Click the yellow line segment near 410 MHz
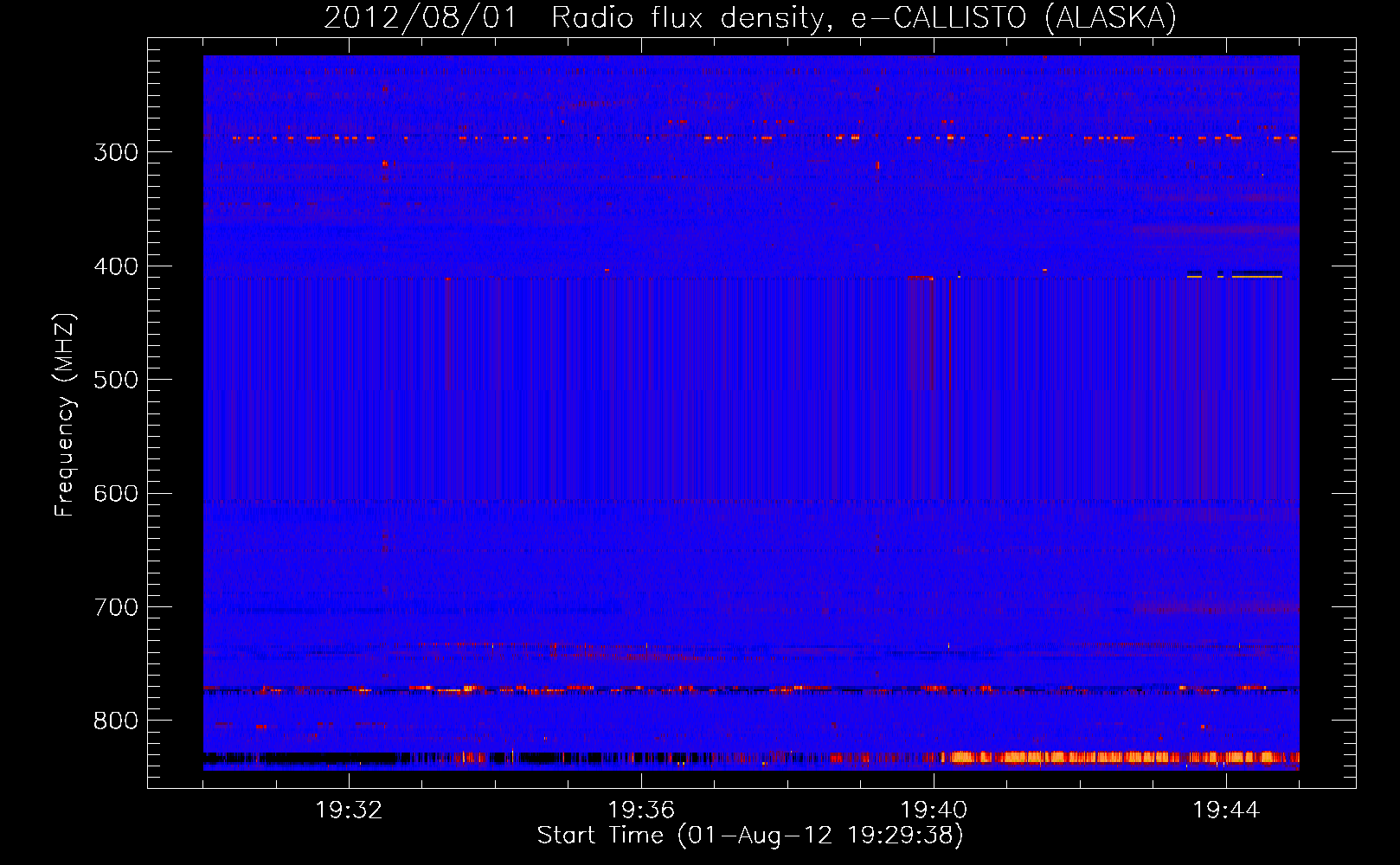The height and width of the screenshot is (865, 1400). [1256, 277]
